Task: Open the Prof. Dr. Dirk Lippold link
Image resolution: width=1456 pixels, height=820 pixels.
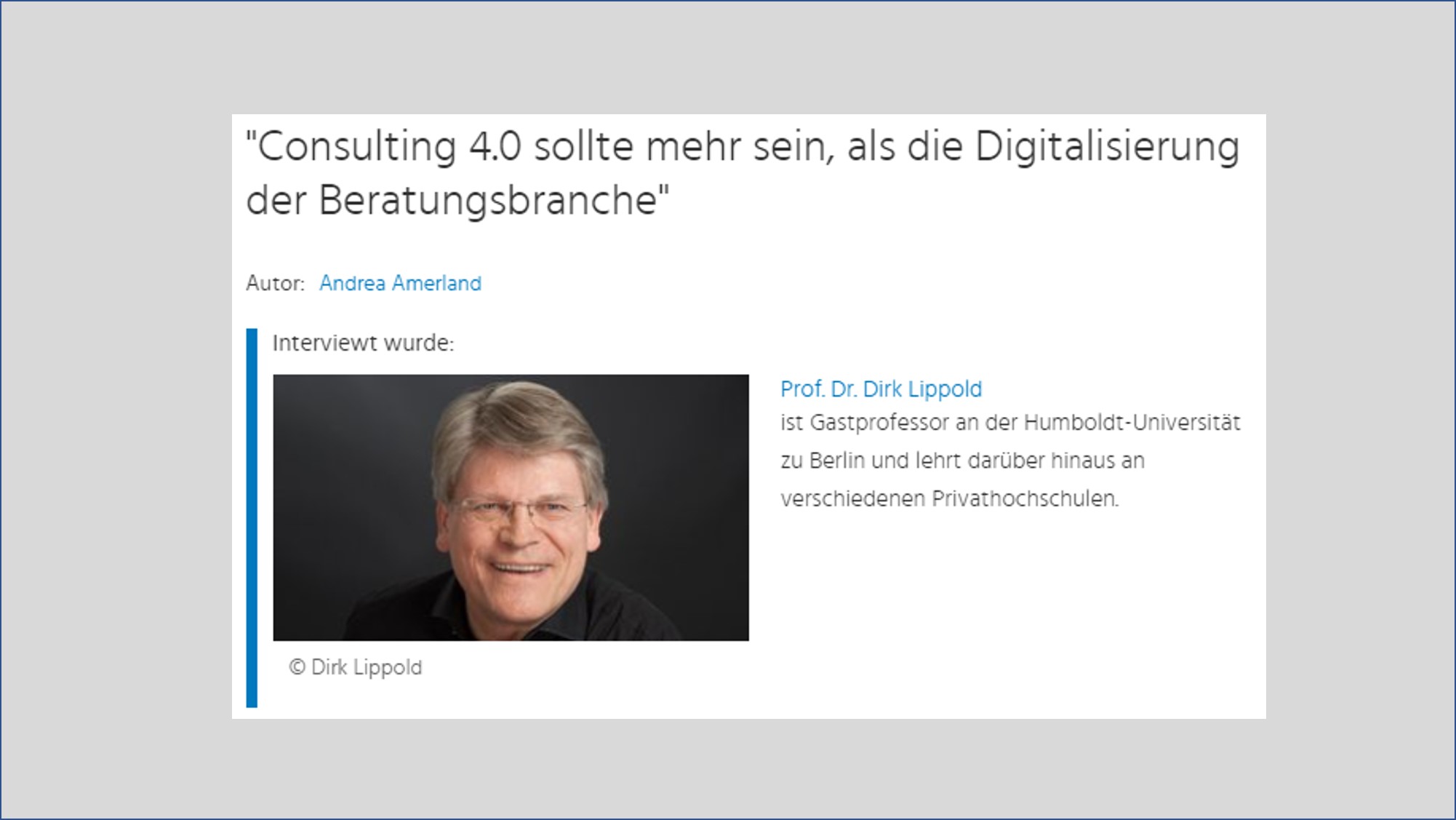Action: [881, 389]
